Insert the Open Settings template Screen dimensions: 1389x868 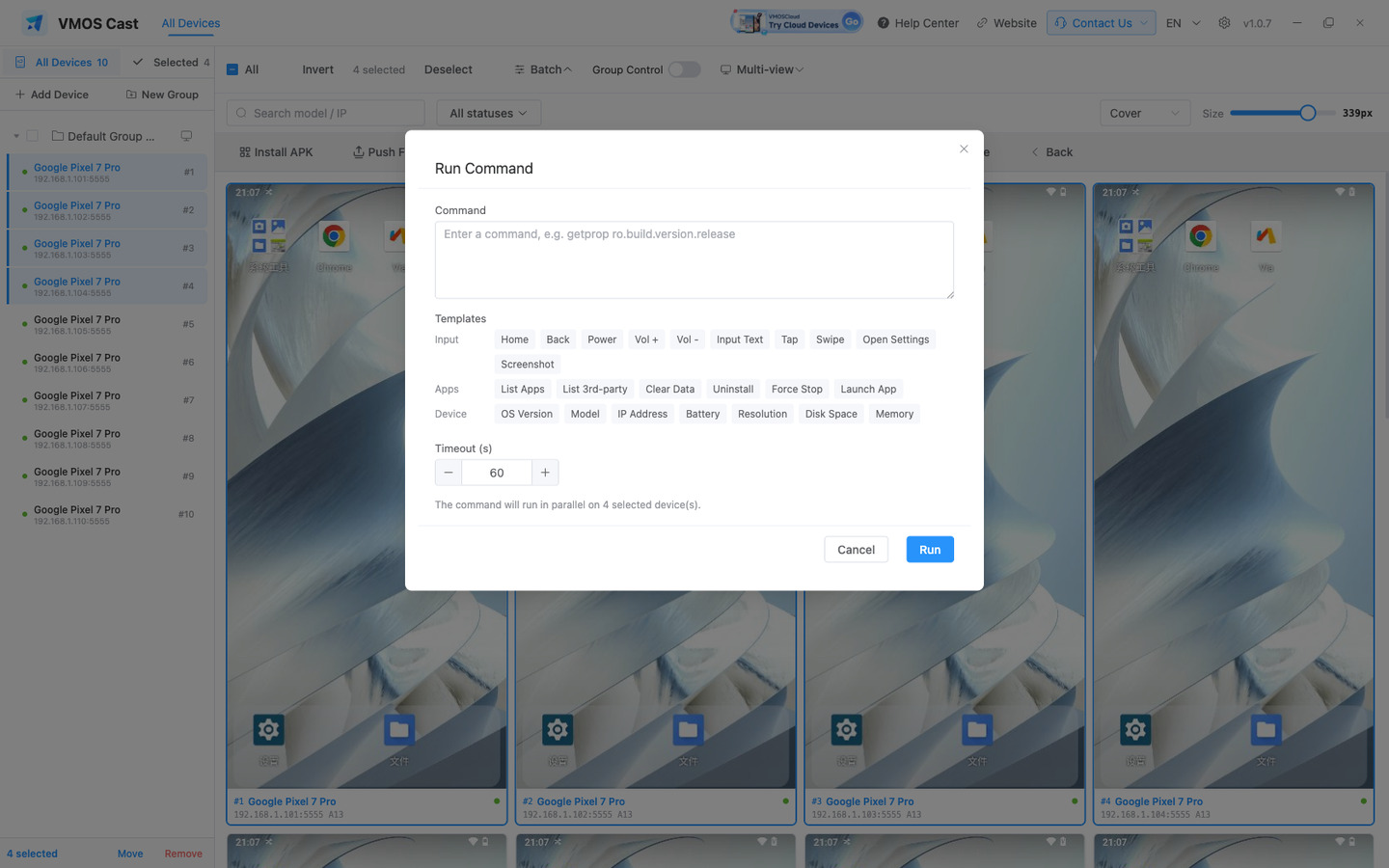coord(896,339)
